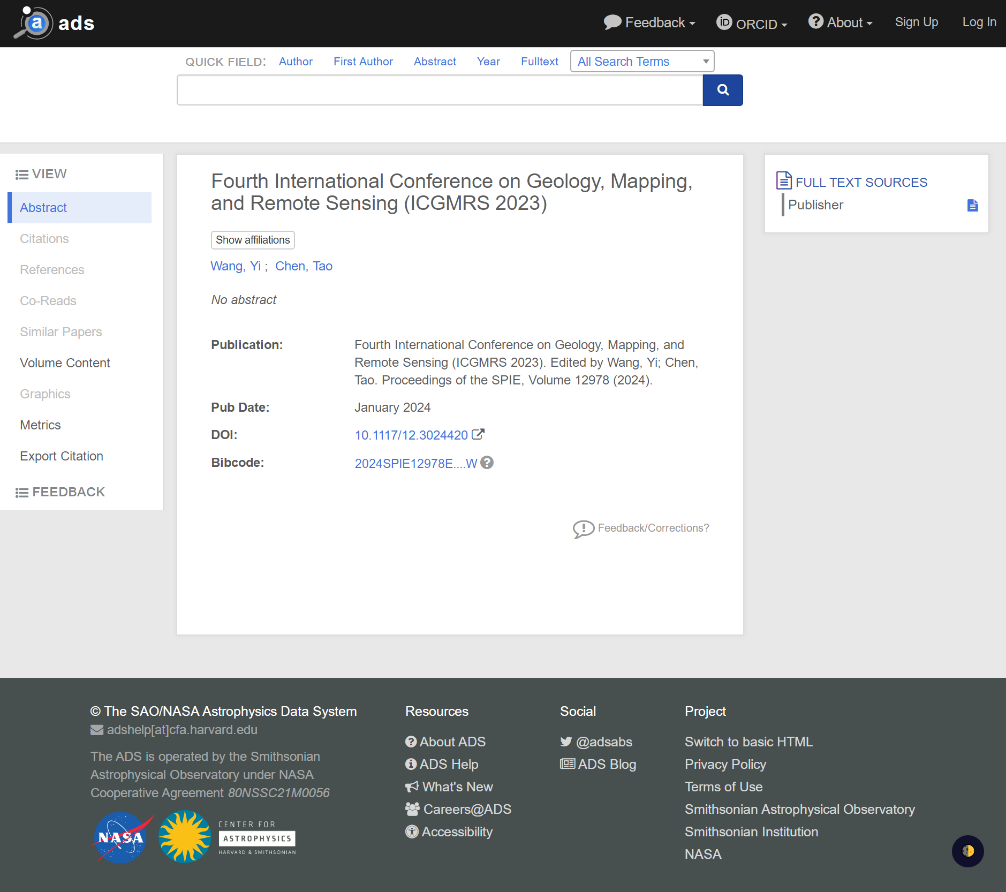Click author link Wang, Yi
The image size is (1006, 892).
click(x=235, y=266)
